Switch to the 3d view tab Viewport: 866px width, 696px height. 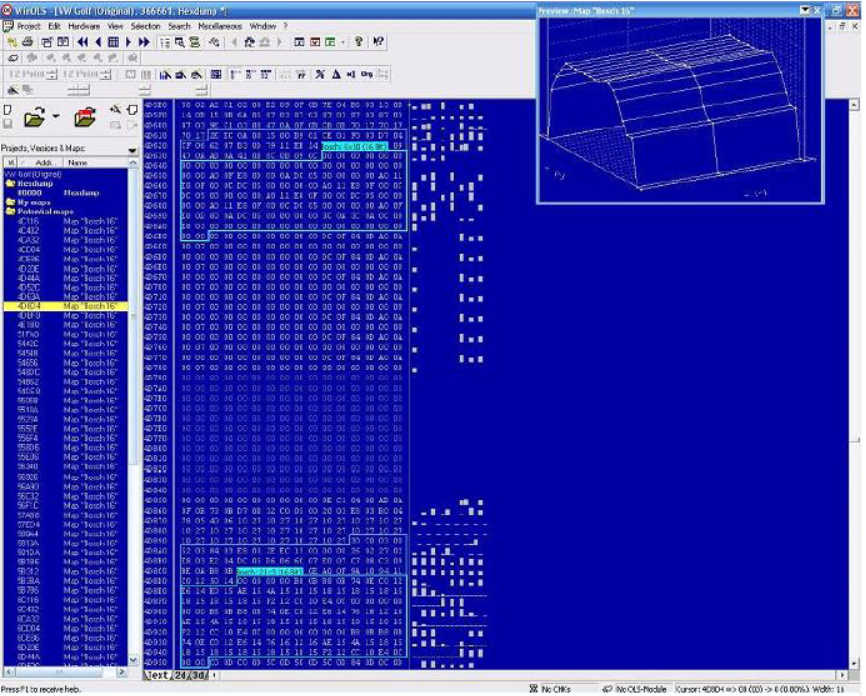(200, 676)
